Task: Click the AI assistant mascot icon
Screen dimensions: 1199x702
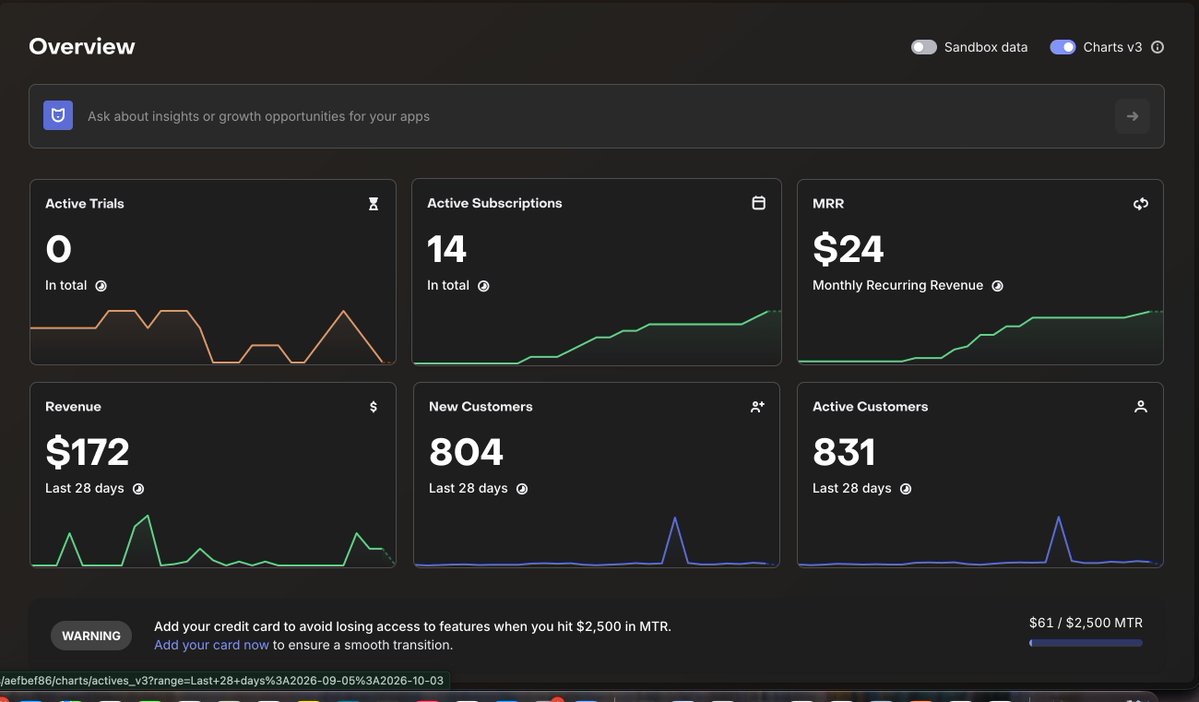Action: click(x=58, y=115)
